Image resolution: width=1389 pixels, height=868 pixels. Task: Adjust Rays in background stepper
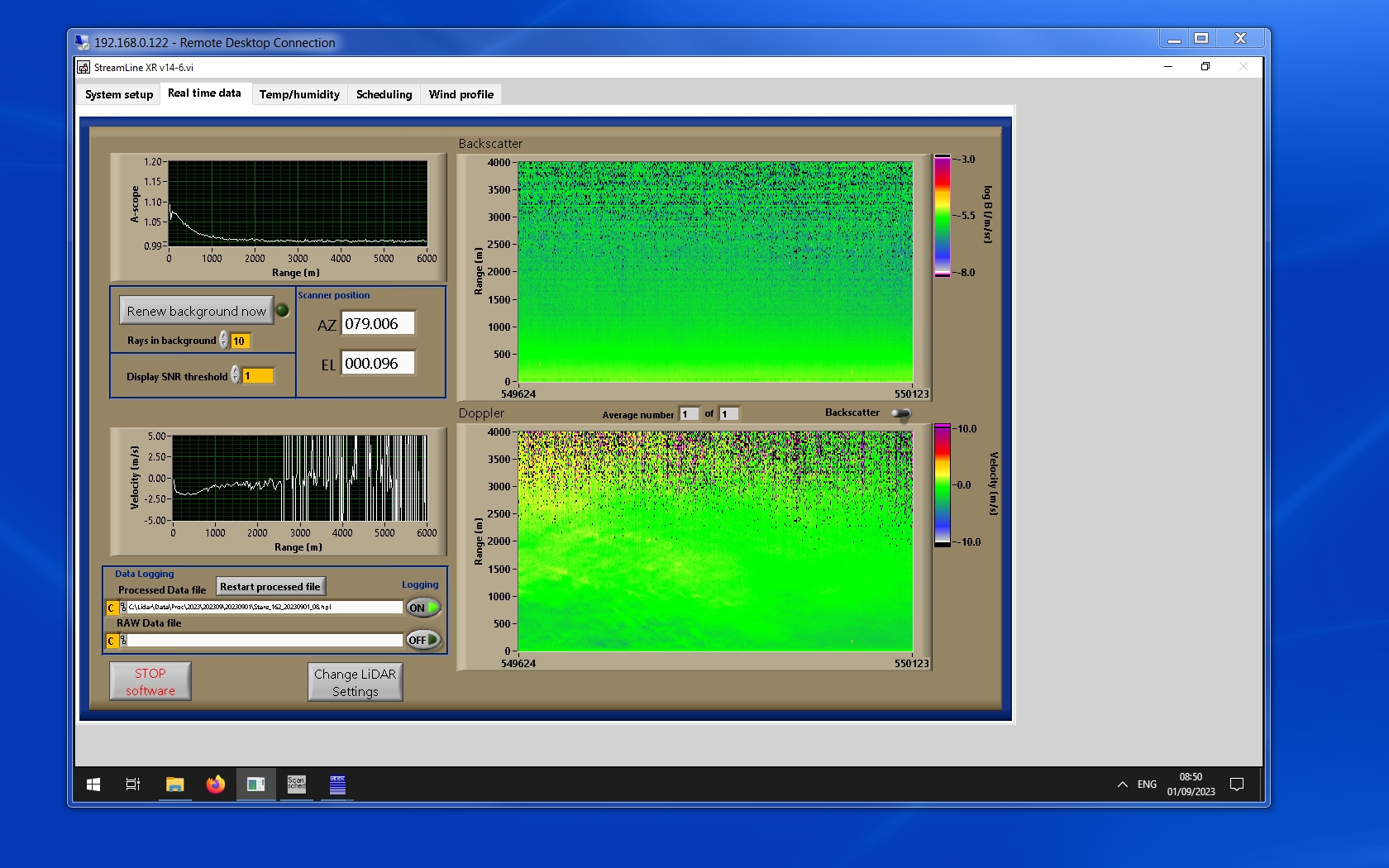224,341
